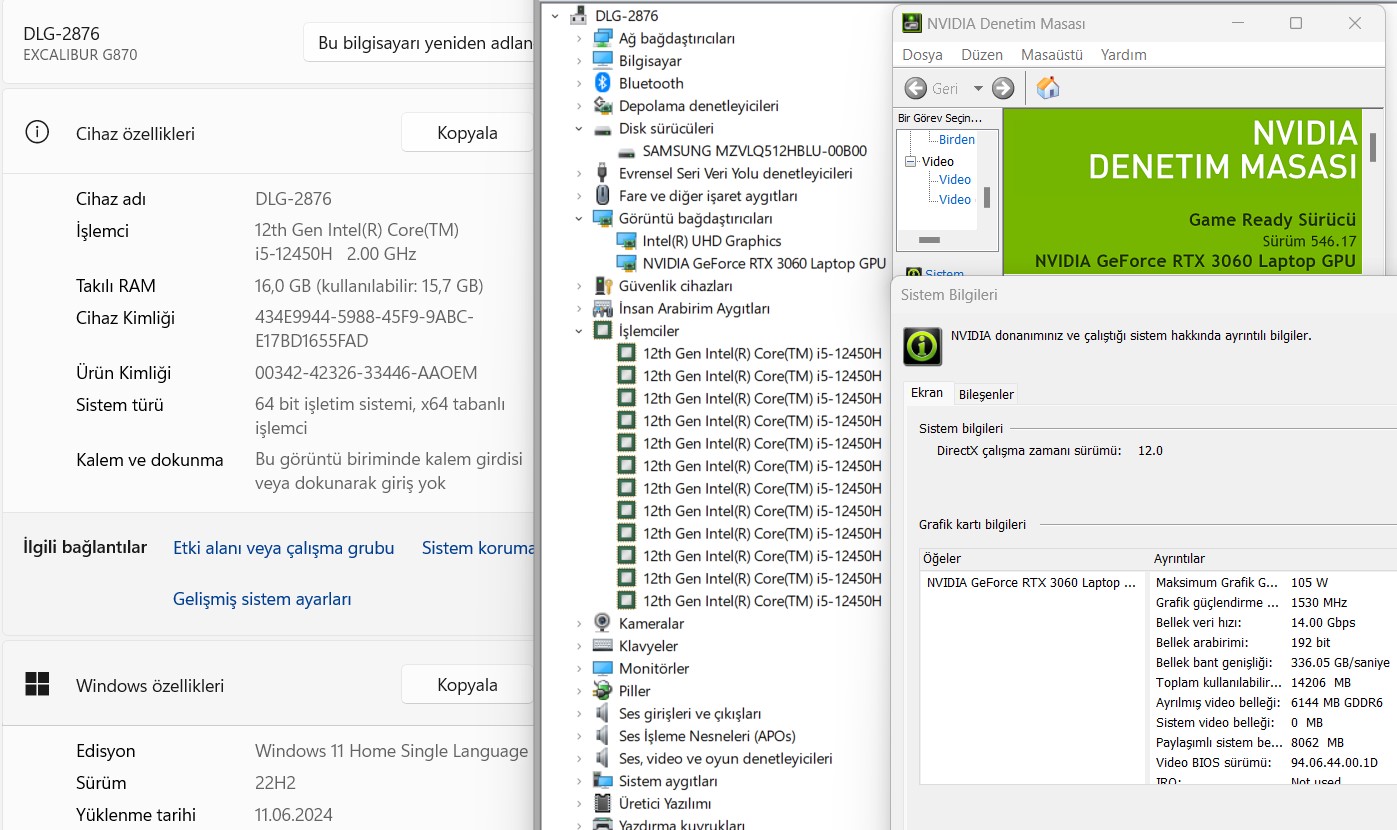Screen dimensions: 1397x830
Task: Click the Ayrıntılar column header
Action: point(1271,559)
